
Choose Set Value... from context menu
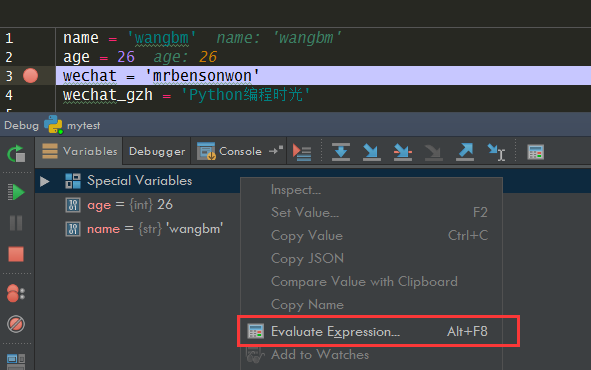coord(371,213)
